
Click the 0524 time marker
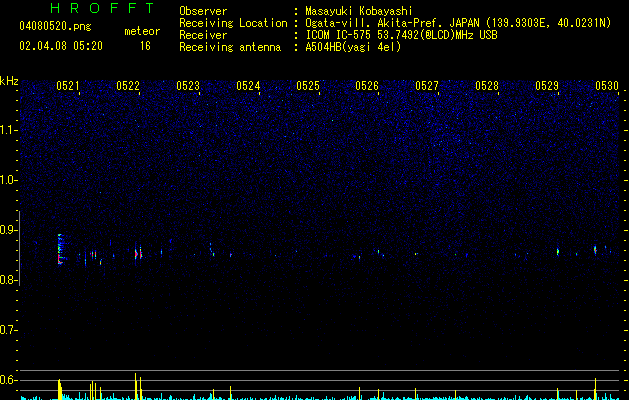248,86
